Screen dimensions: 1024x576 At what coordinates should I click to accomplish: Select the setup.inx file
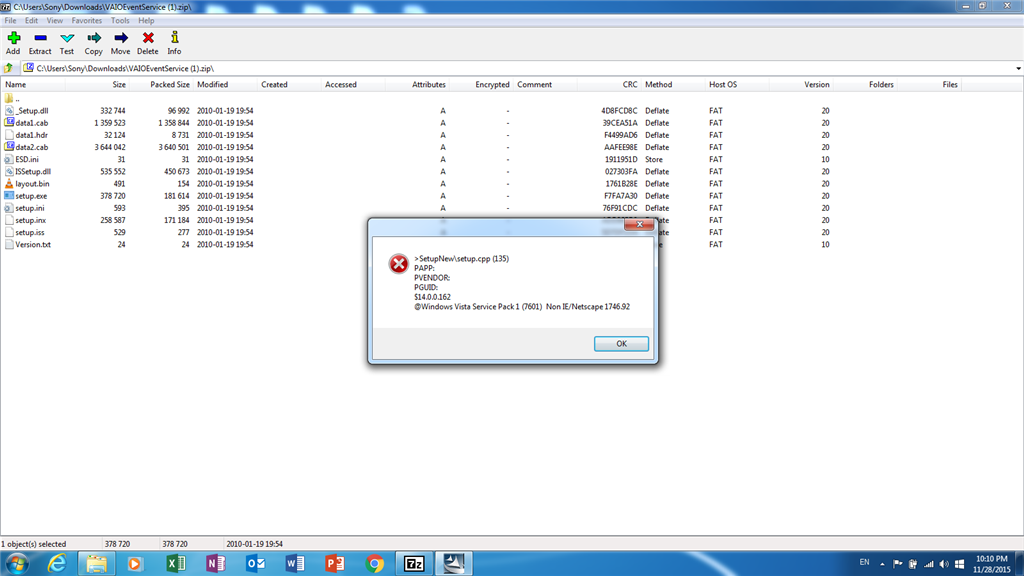coord(30,220)
